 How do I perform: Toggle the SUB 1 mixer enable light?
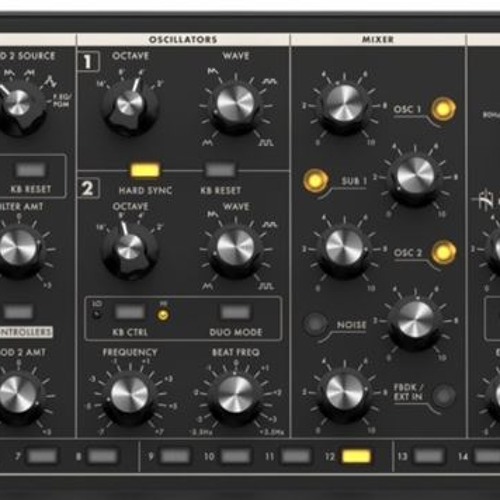pyautogui.click(x=315, y=181)
